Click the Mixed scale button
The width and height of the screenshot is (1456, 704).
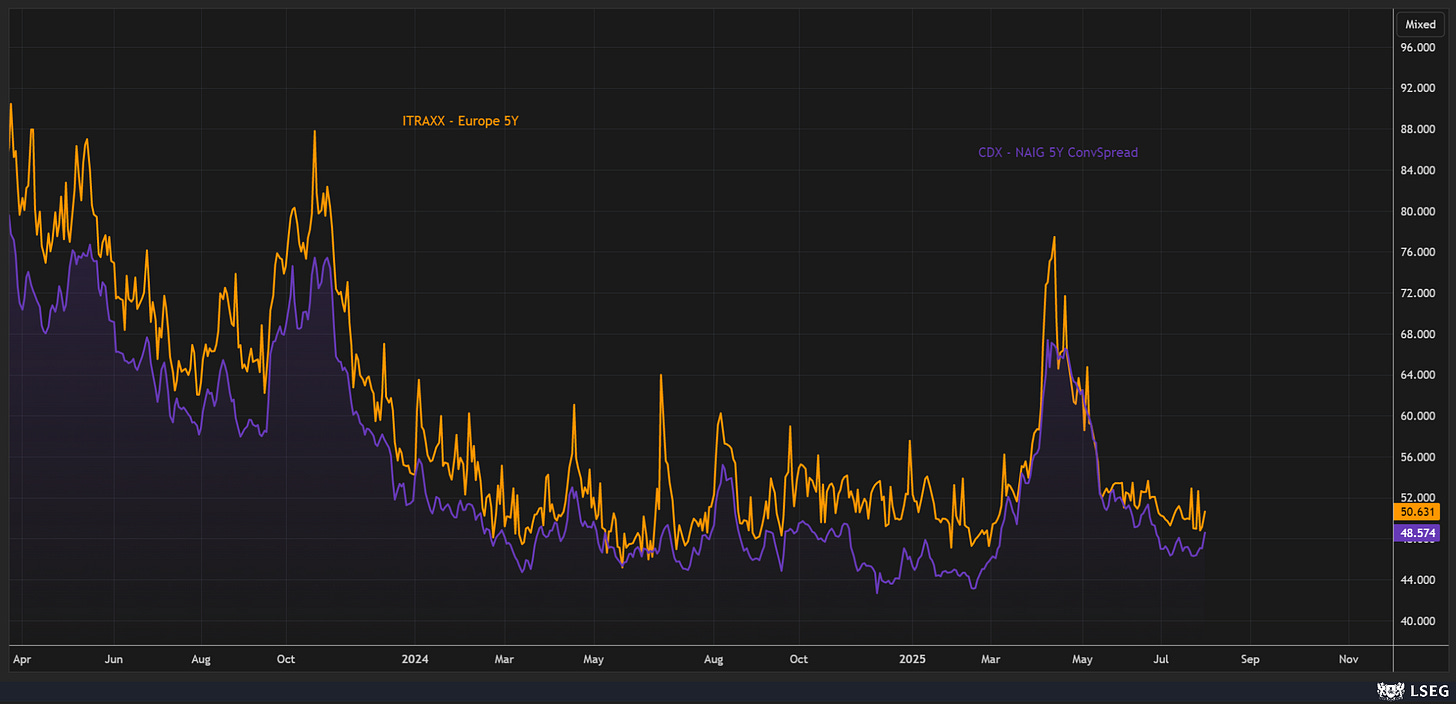tap(1420, 24)
